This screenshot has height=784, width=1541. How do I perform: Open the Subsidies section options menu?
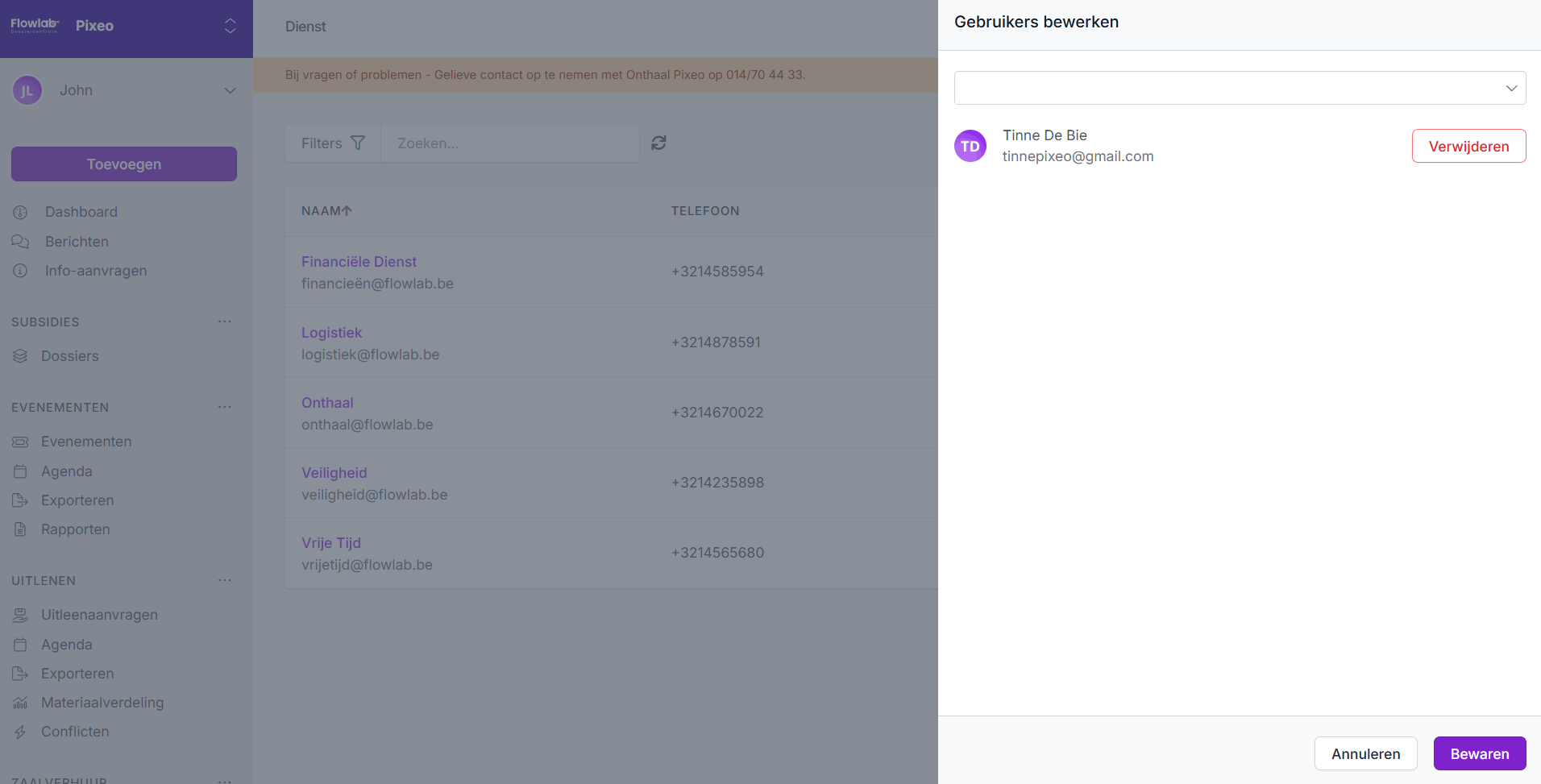pyautogui.click(x=224, y=321)
